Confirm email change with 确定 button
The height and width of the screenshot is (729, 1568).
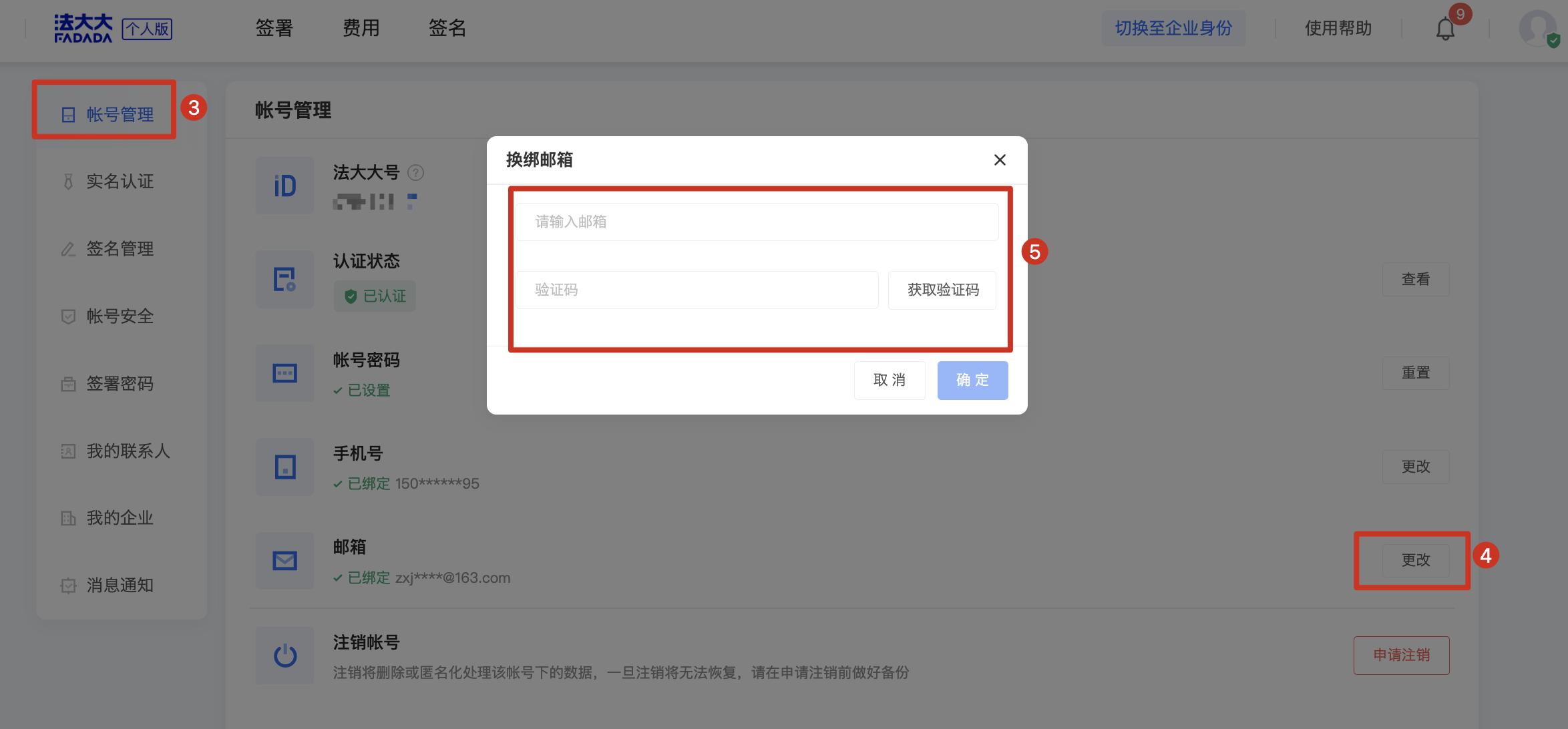972,380
